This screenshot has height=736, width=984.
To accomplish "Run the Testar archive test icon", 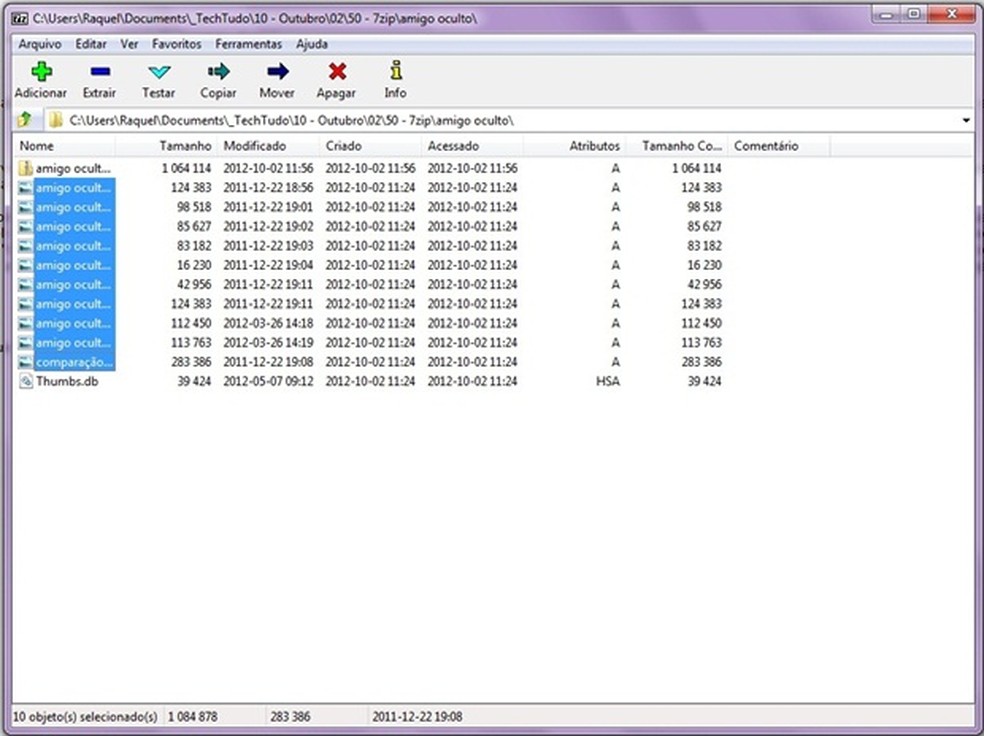I will [158, 72].
